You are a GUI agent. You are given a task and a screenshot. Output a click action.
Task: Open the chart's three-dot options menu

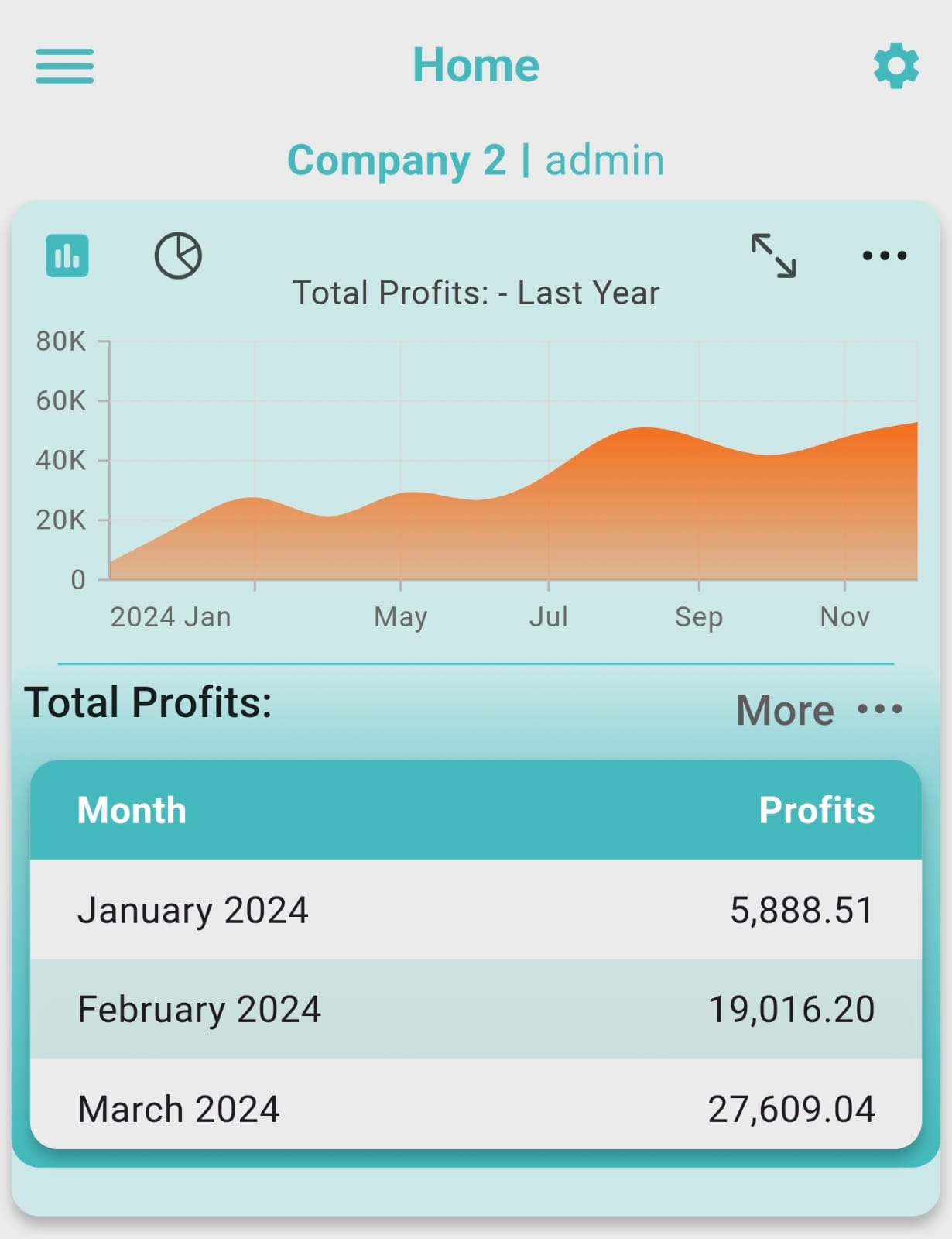coord(884,256)
